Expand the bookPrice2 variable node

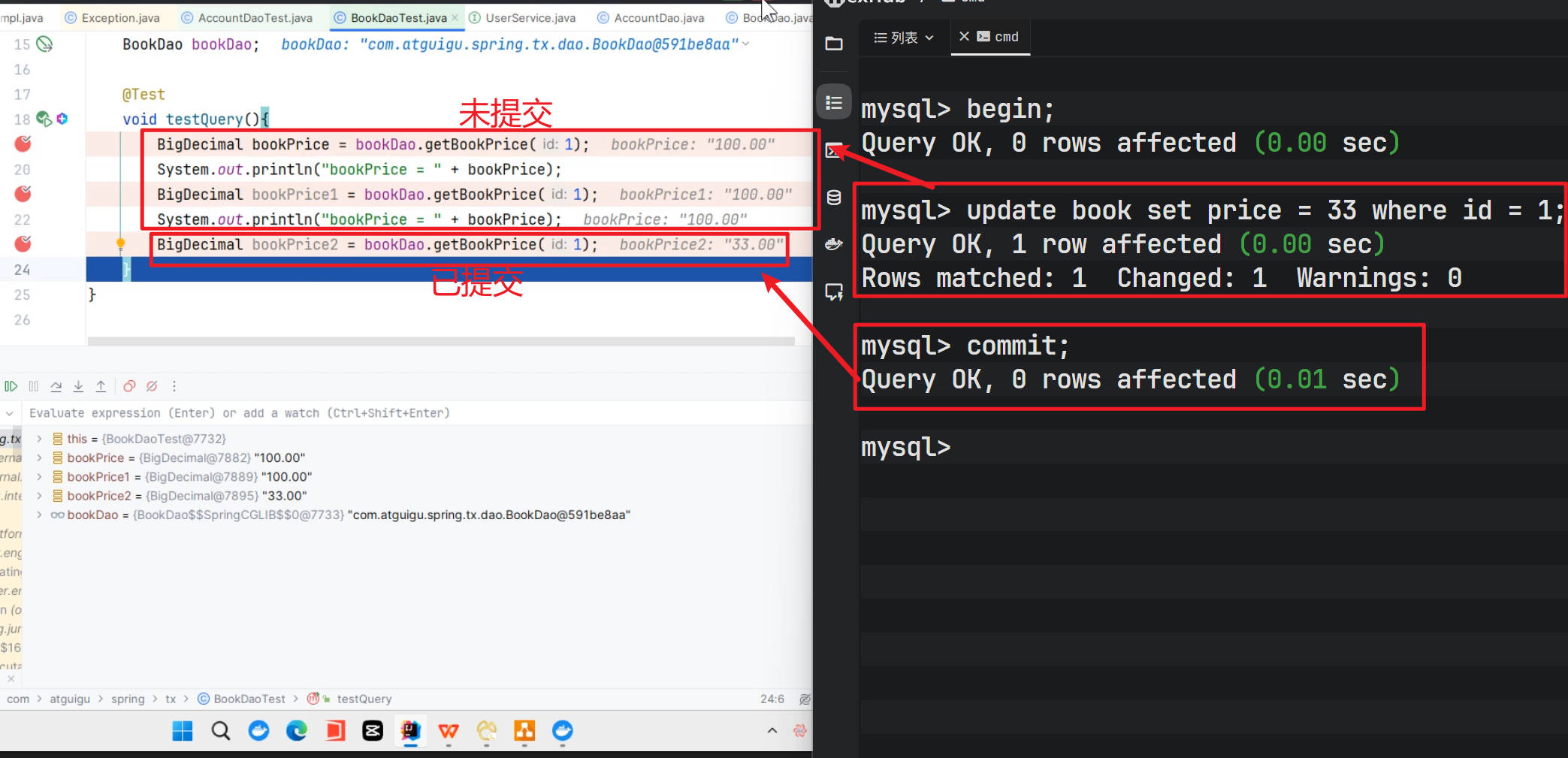[39, 496]
